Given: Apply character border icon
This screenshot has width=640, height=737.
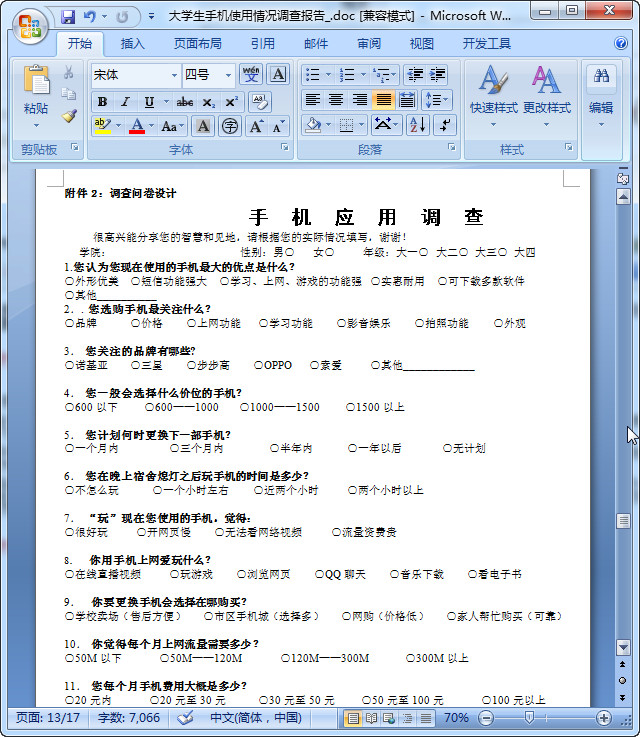Looking at the screenshot, I should click(278, 74).
